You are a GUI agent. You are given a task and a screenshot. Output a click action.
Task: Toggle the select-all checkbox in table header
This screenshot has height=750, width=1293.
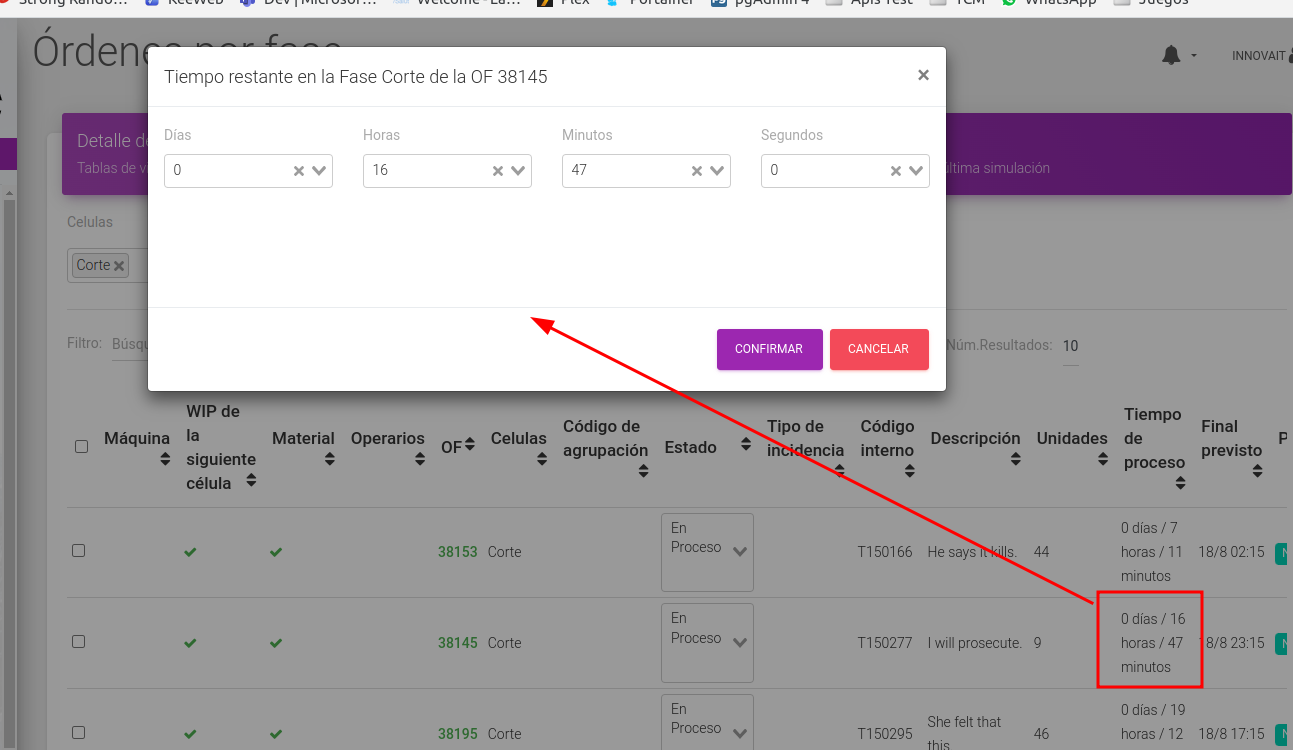click(82, 447)
